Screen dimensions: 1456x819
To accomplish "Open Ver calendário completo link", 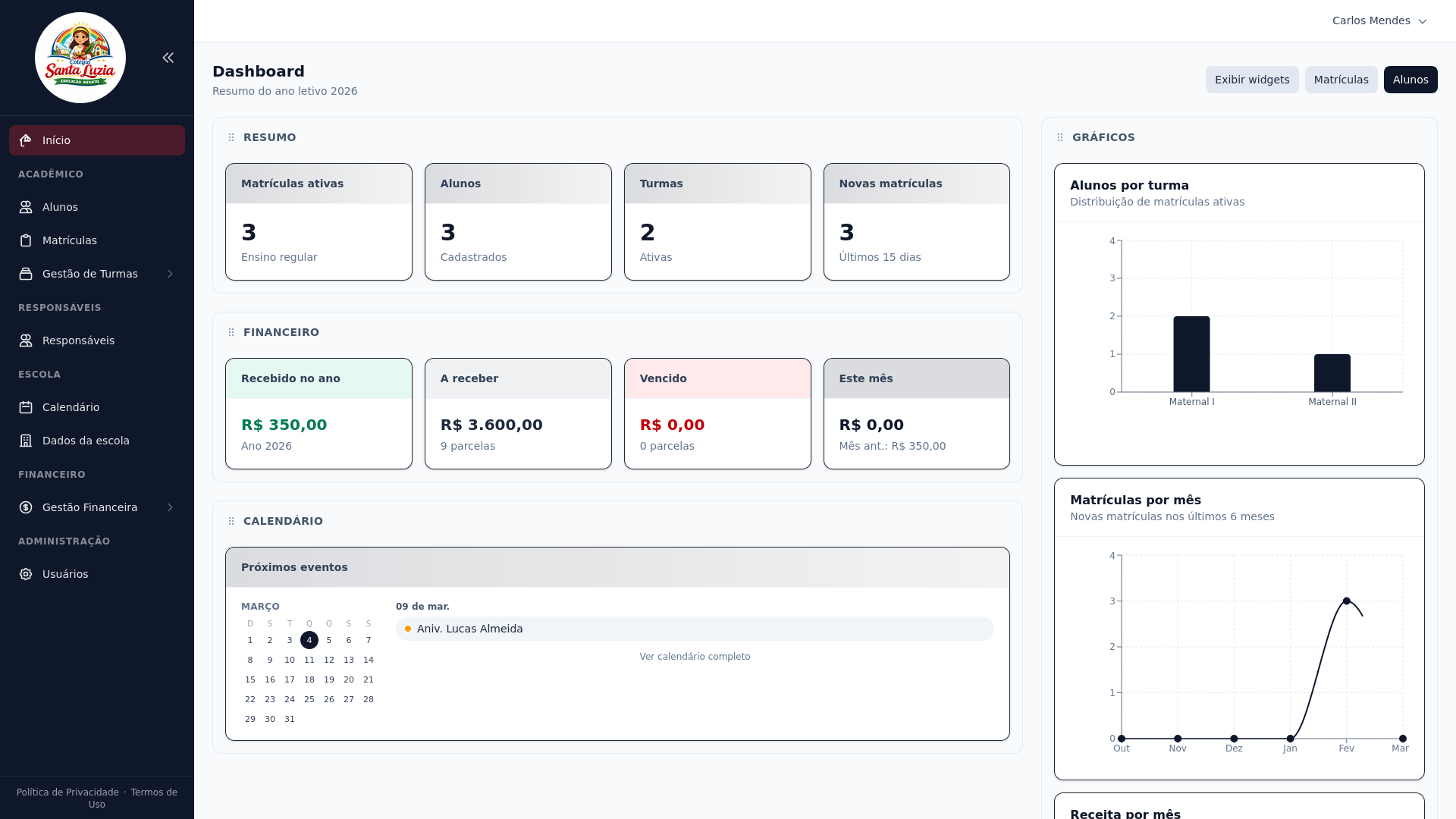I will [694, 657].
